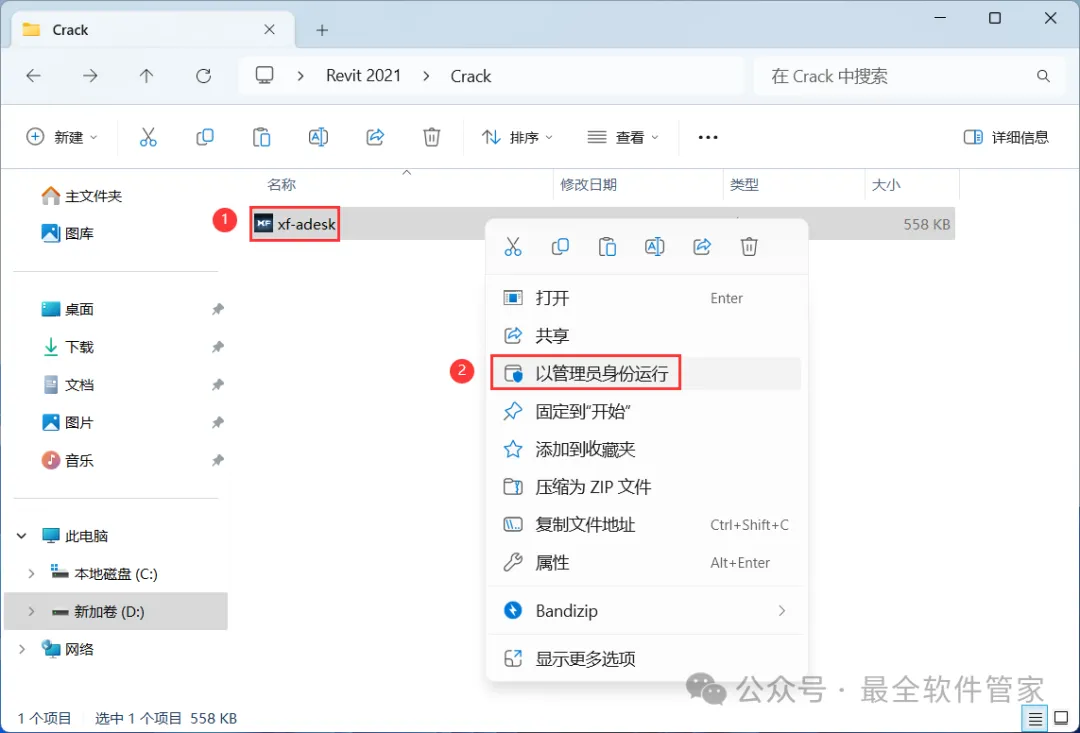The width and height of the screenshot is (1080, 733).
Task: Switch to details list view in the status bar
Action: pyautogui.click(x=1035, y=719)
